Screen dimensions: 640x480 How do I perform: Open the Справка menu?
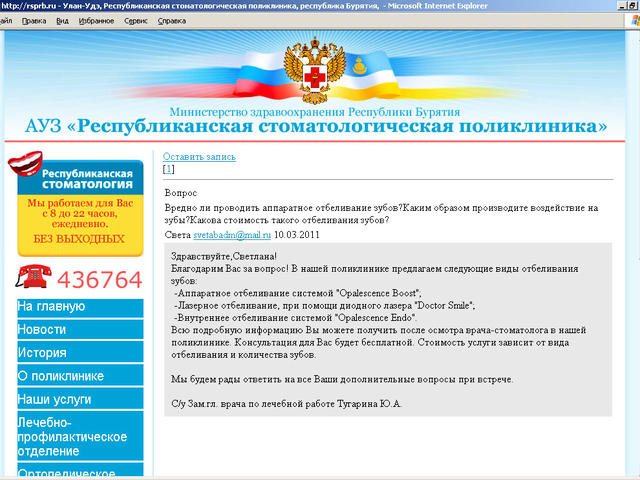click(x=172, y=21)
